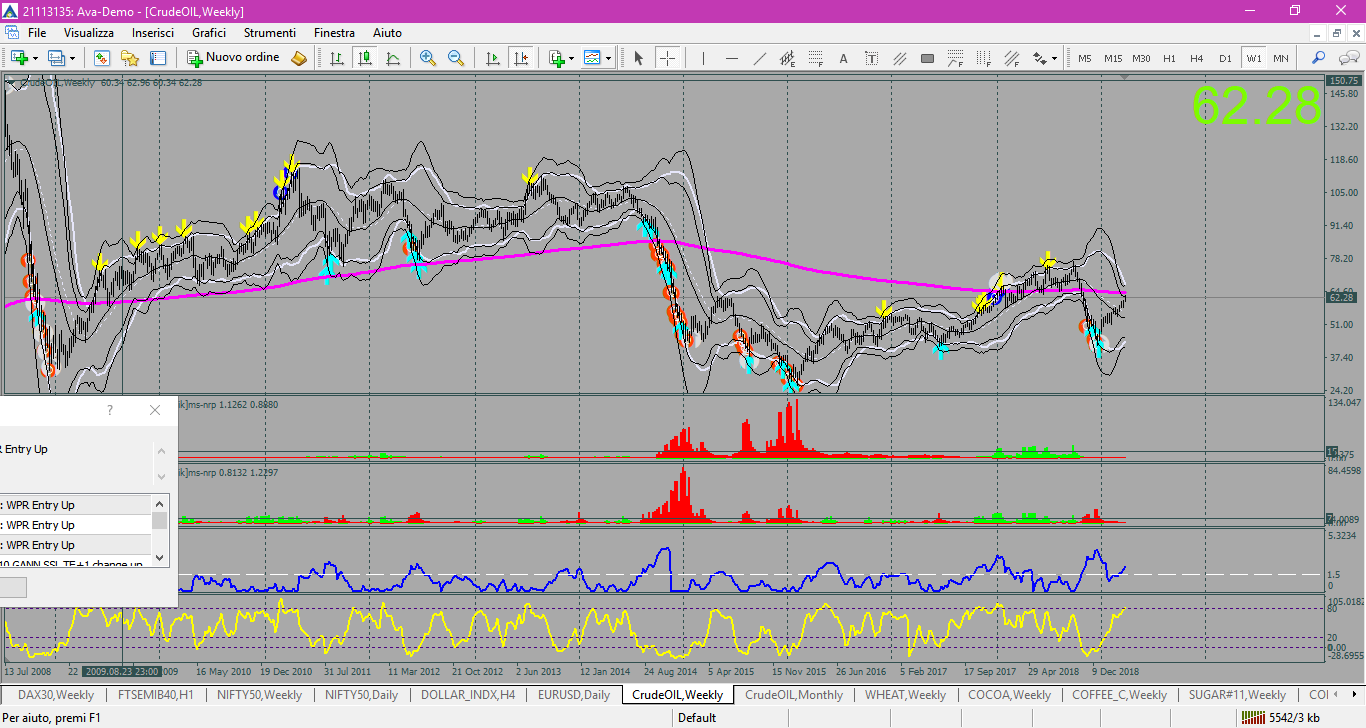Open the Templates icon
1366x728 pixels.
click(593, 58)
